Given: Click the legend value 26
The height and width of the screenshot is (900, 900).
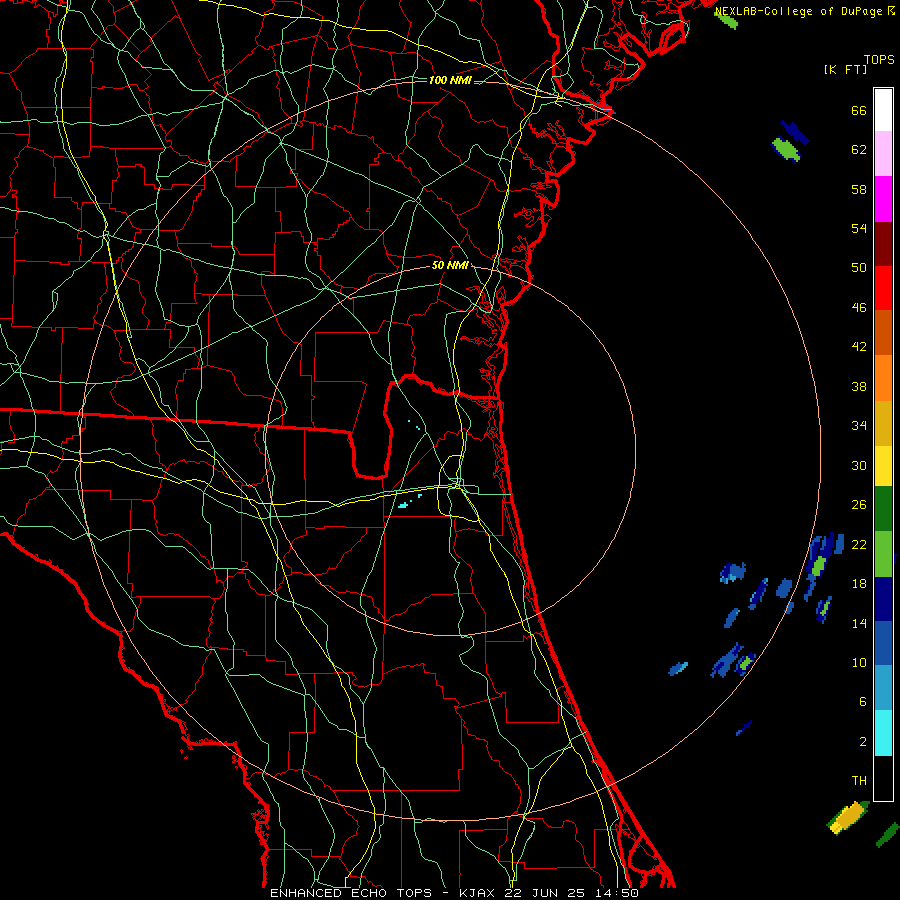Looking at the screenshot, I should tap(859, 505).
